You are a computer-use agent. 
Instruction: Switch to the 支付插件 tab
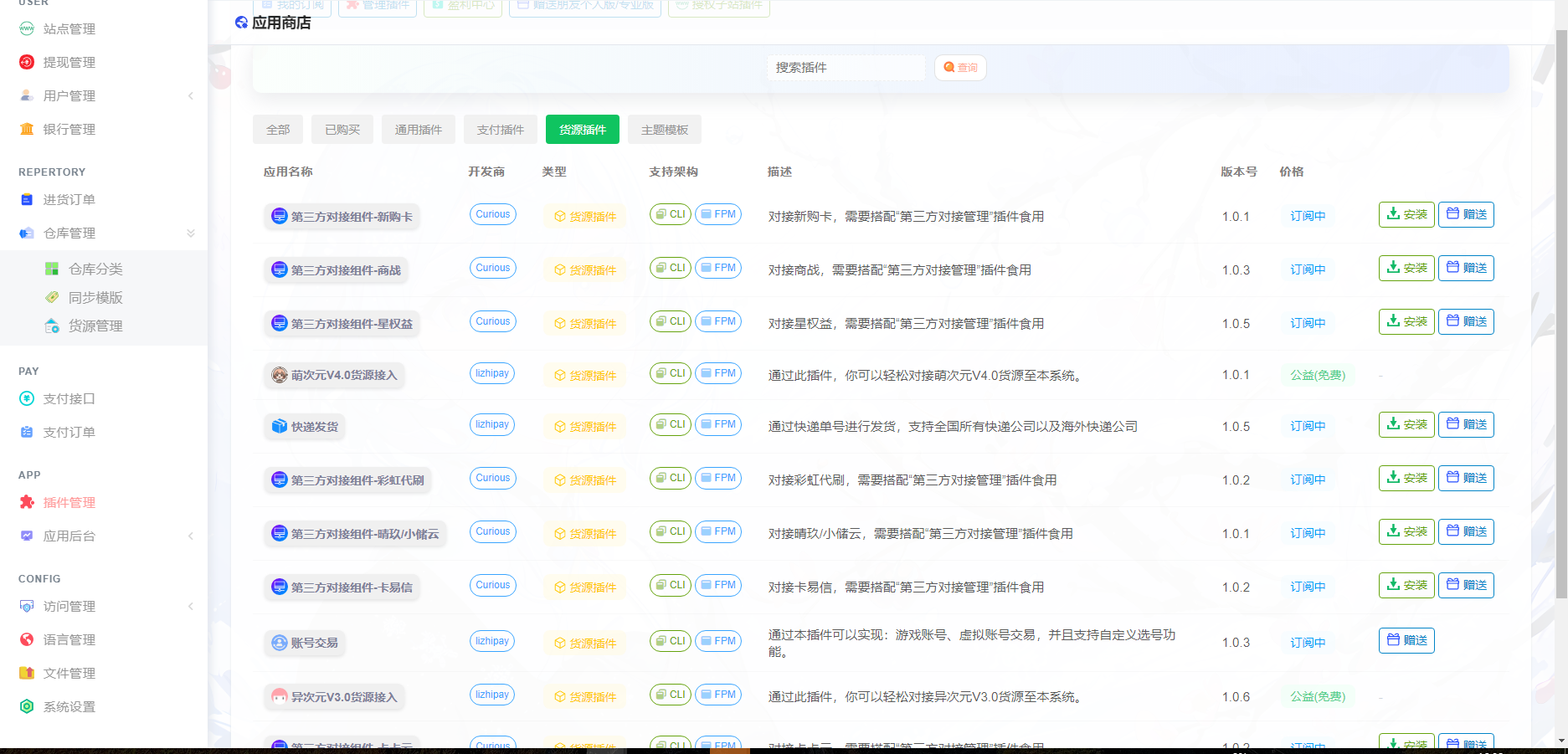tap(500, 130)
